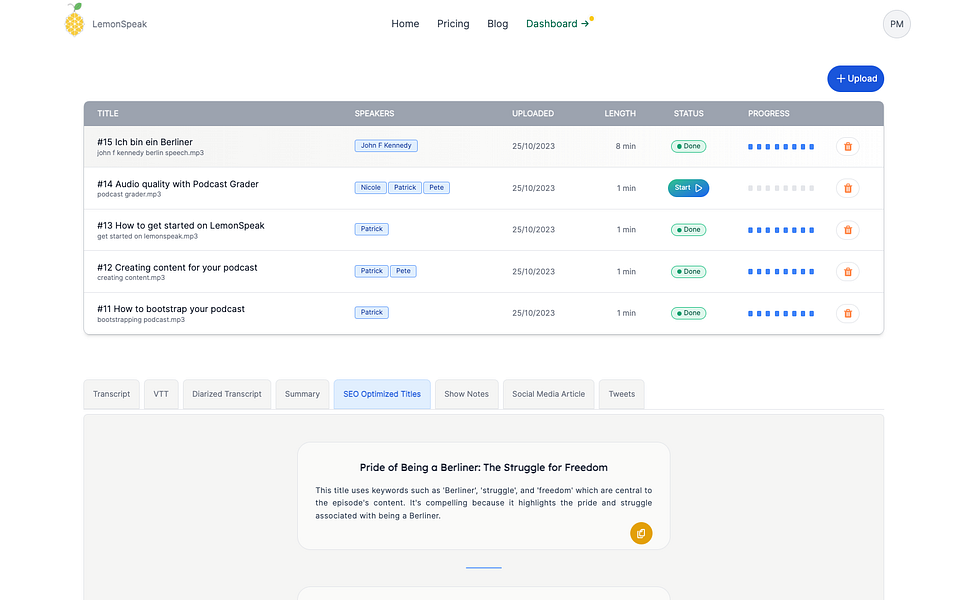Viewport: 972px width, 600px height.
Task: Click the progress bar of episode #15
Action: click(780, 147)
